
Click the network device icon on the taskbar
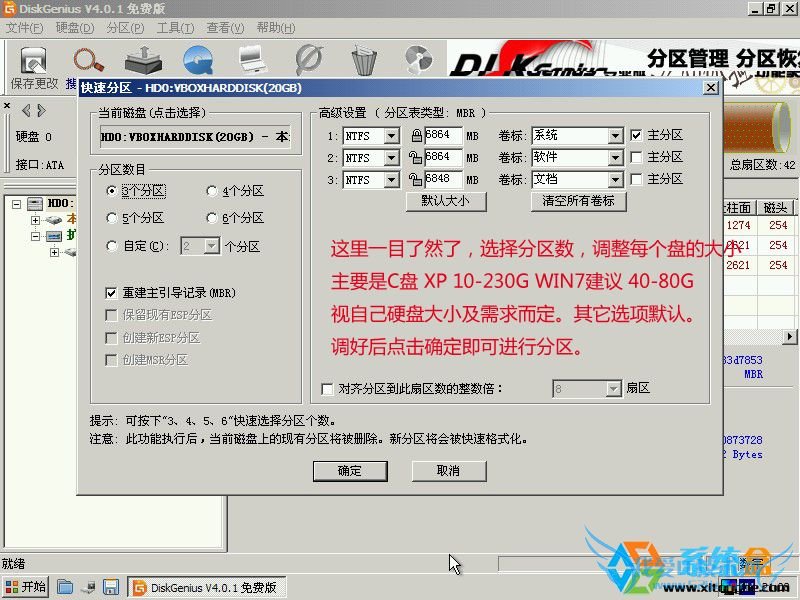coord(89,588)
